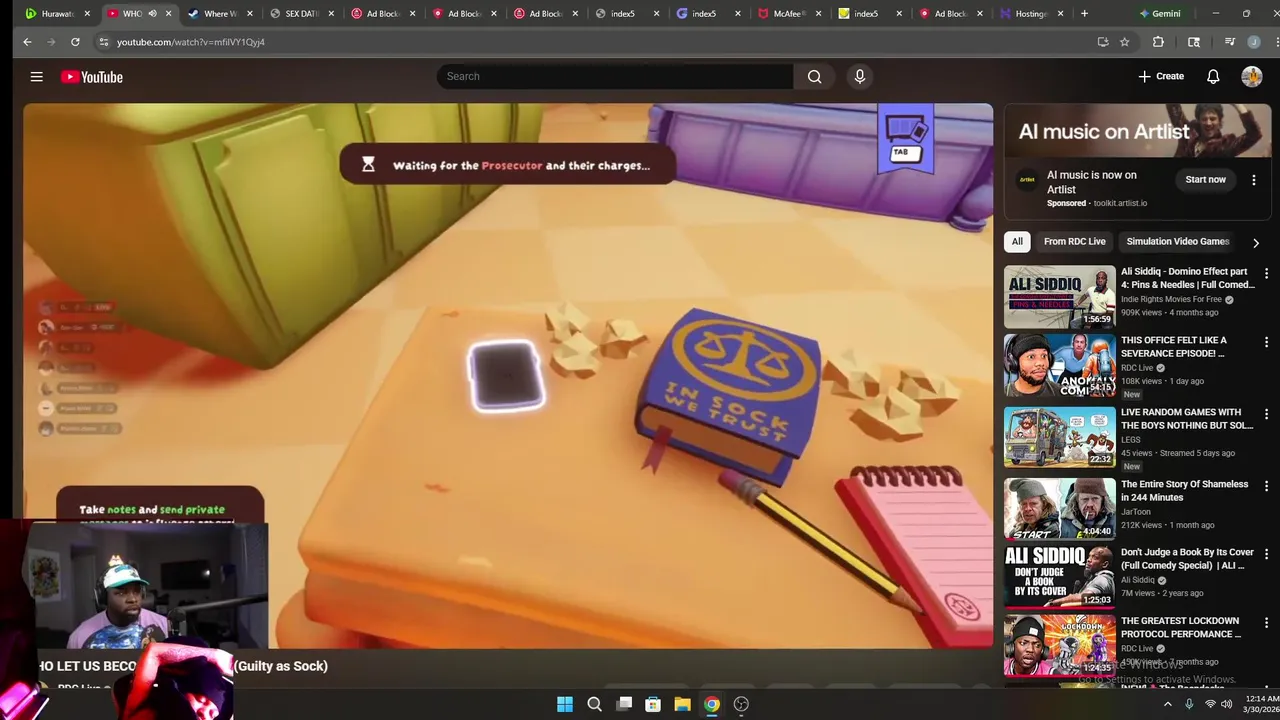Mute the playing YouTube tab via speaker icon
The width and height of the screenshot is (1280, 720).
(152, 14)
